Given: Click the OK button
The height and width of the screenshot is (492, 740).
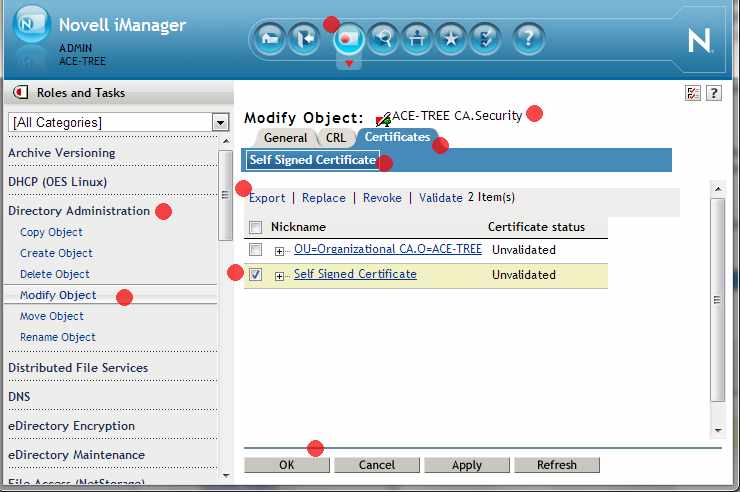Looking at the screenshot, I should [x=286, y=465].
